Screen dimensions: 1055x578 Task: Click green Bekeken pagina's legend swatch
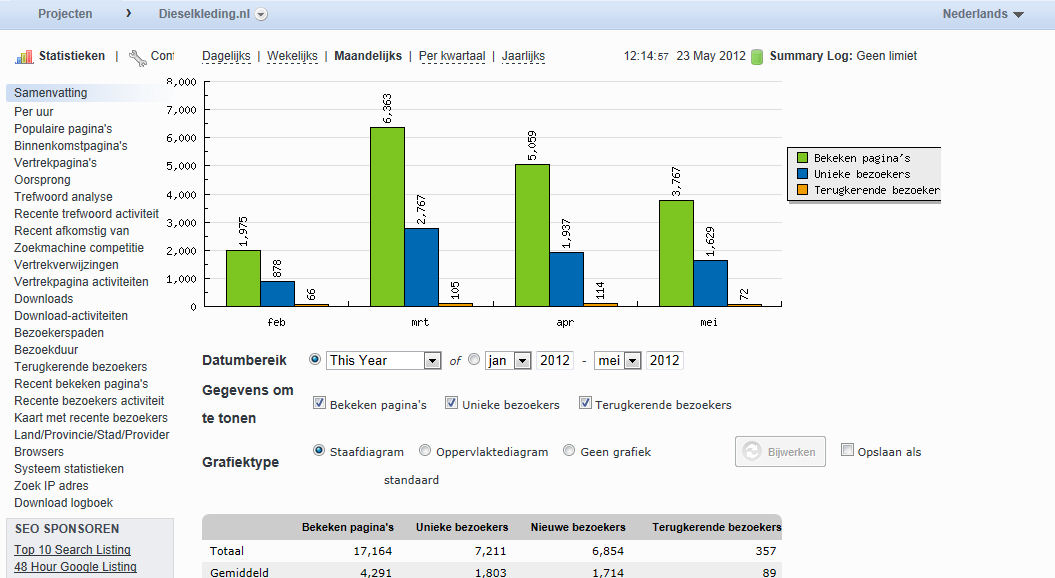click(x=802, y=157)
